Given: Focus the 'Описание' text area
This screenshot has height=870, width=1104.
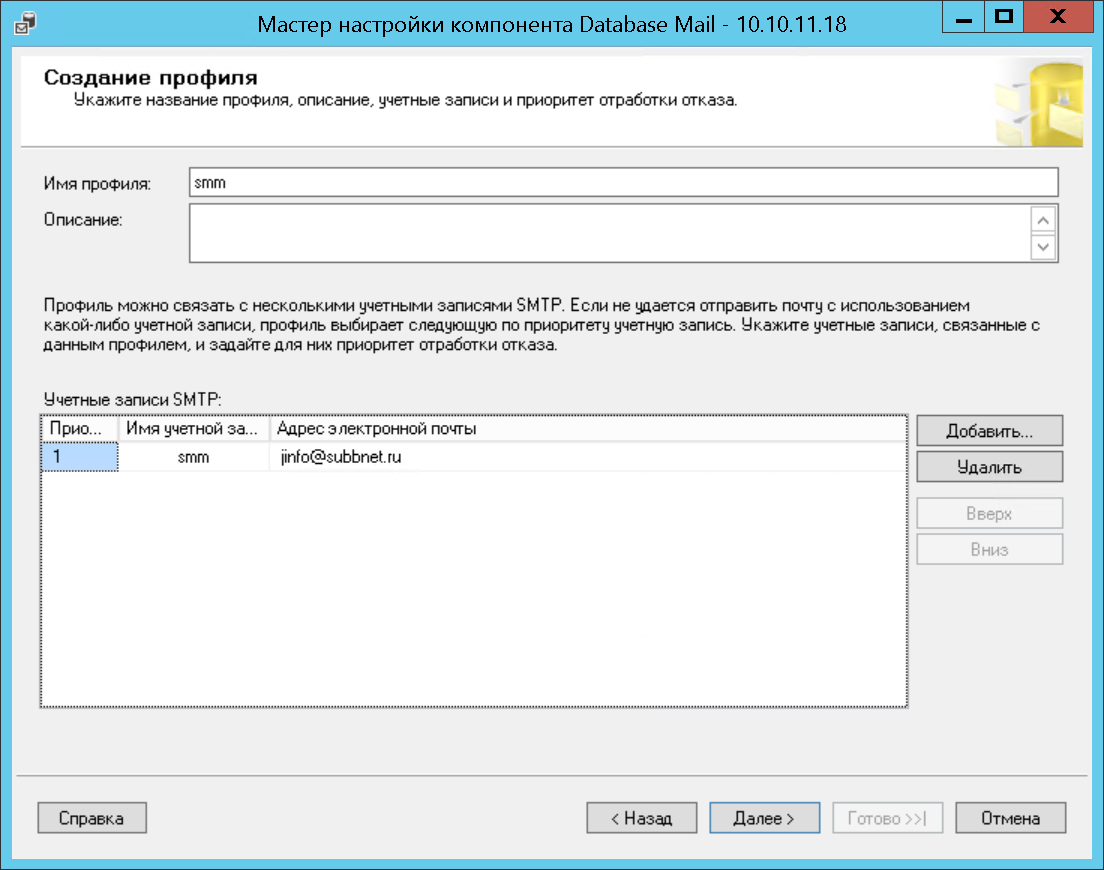Looking at the screenshot, I should click(610, 234).
